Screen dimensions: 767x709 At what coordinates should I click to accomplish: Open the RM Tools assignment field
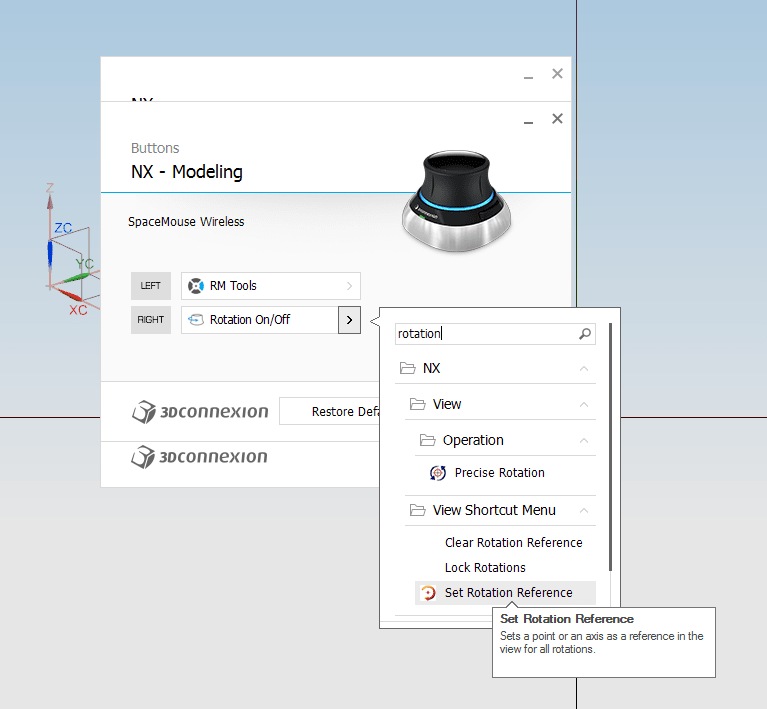click(271, 286)
